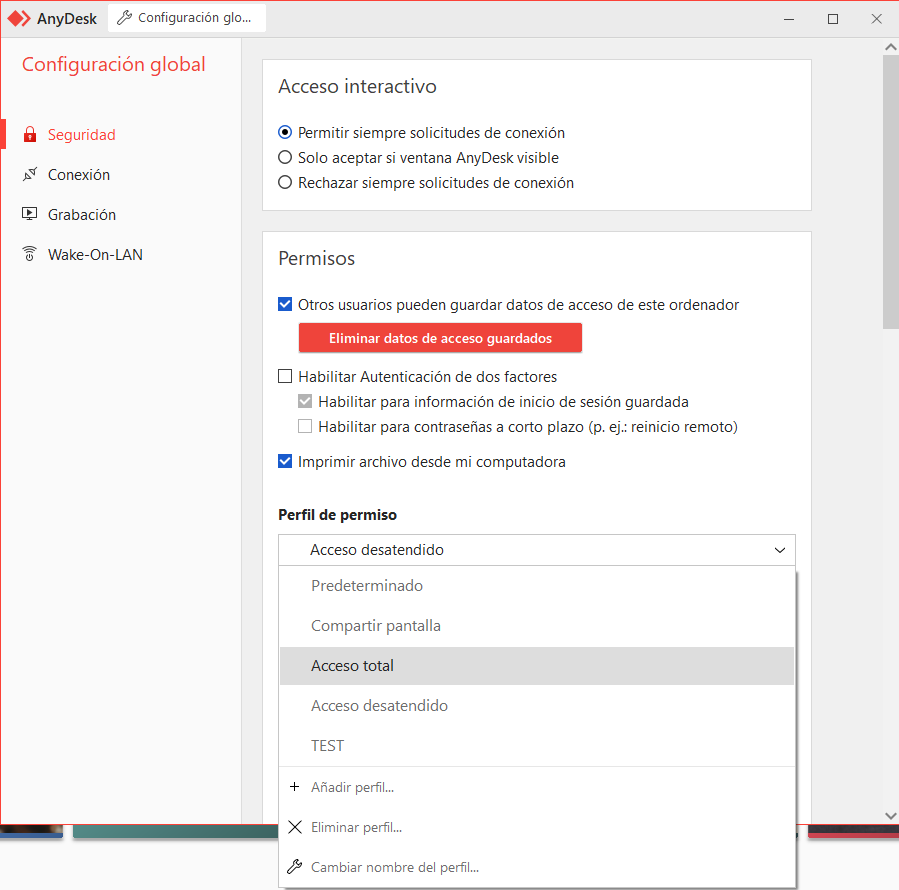Enable Habilitar Autenticación de dos factores

point(285,376)
